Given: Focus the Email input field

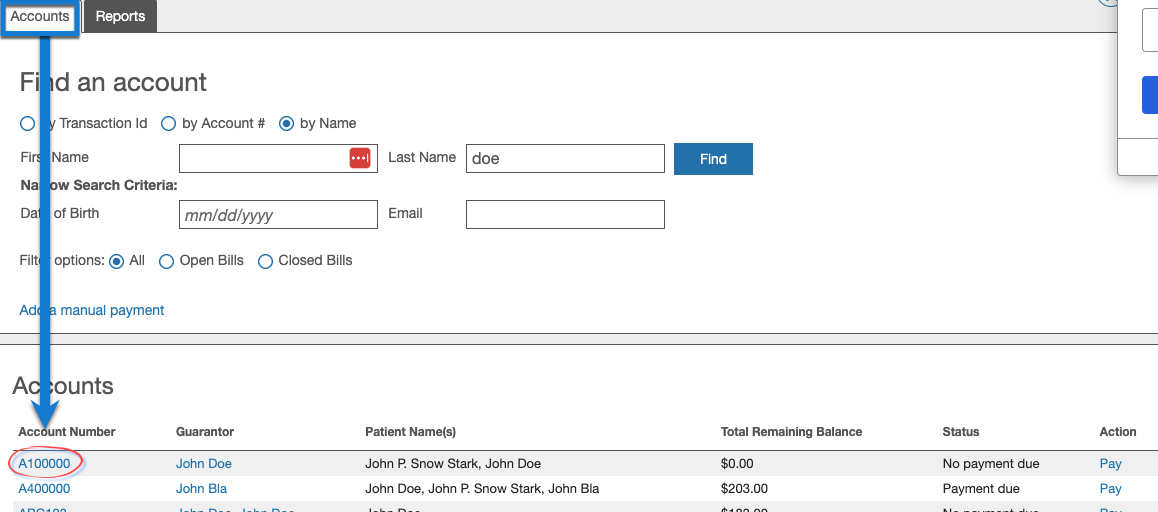Looking at the screenshot, I should pyautogui.click(x=564, y=215).
